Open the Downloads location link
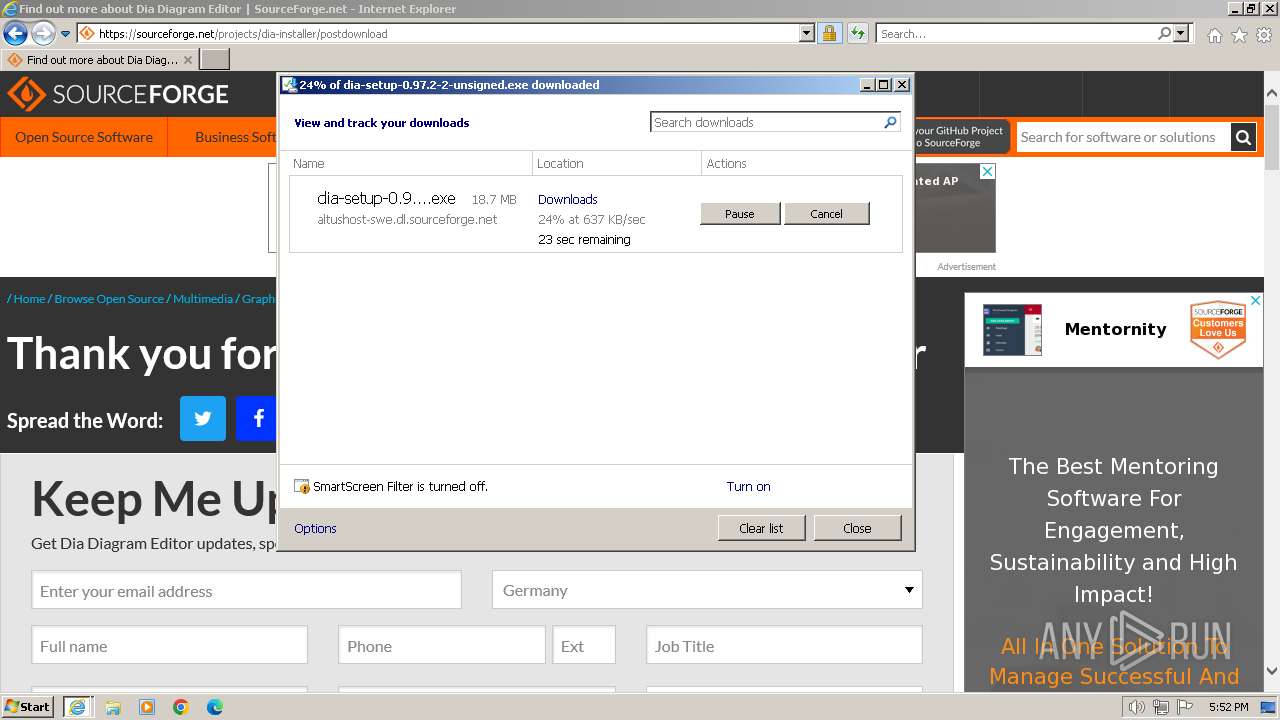The width and height of the screenshot is (1280, 720). [567, 199]
